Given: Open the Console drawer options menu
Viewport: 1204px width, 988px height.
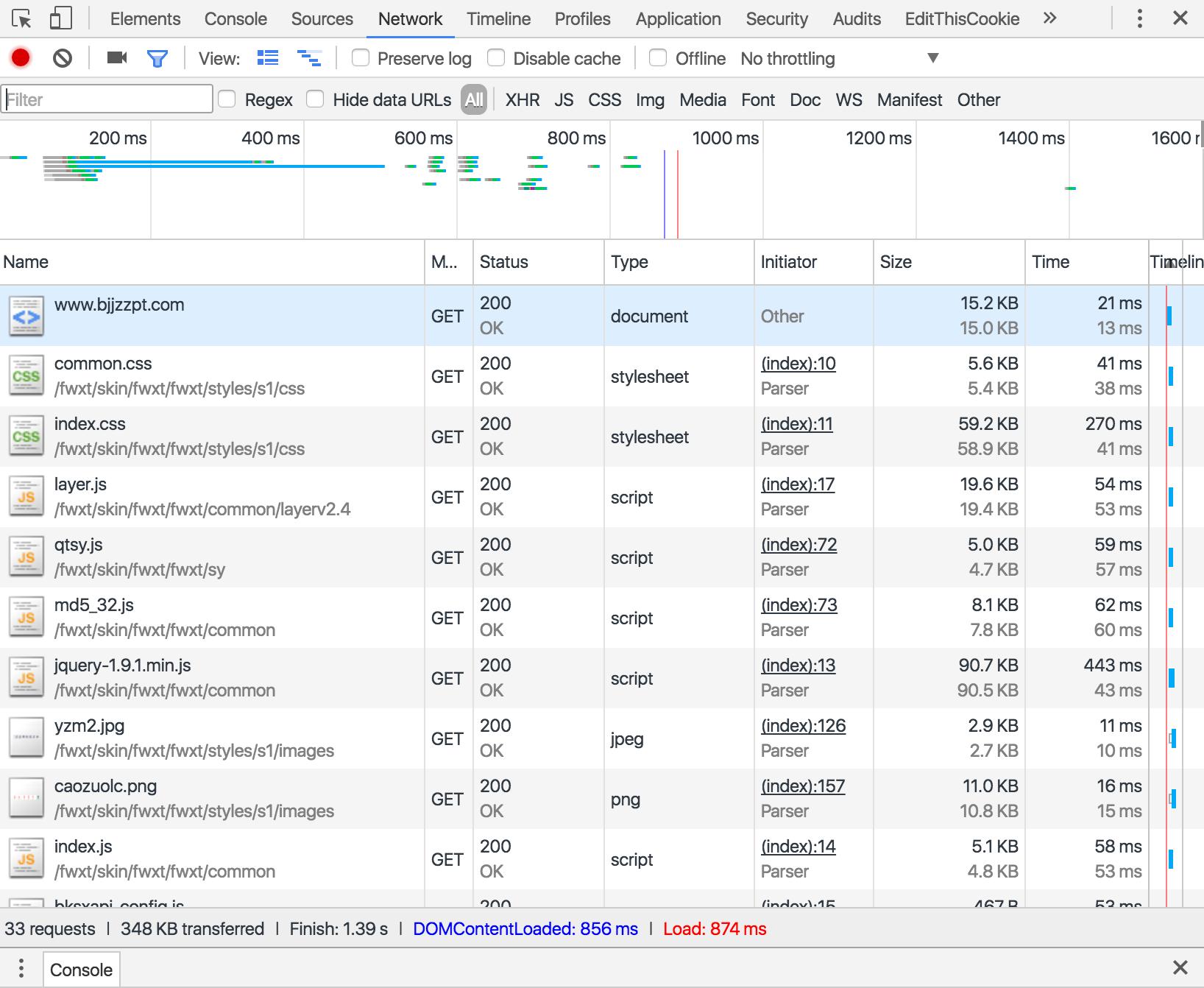Looking at the screenshot, I should 21,968.
